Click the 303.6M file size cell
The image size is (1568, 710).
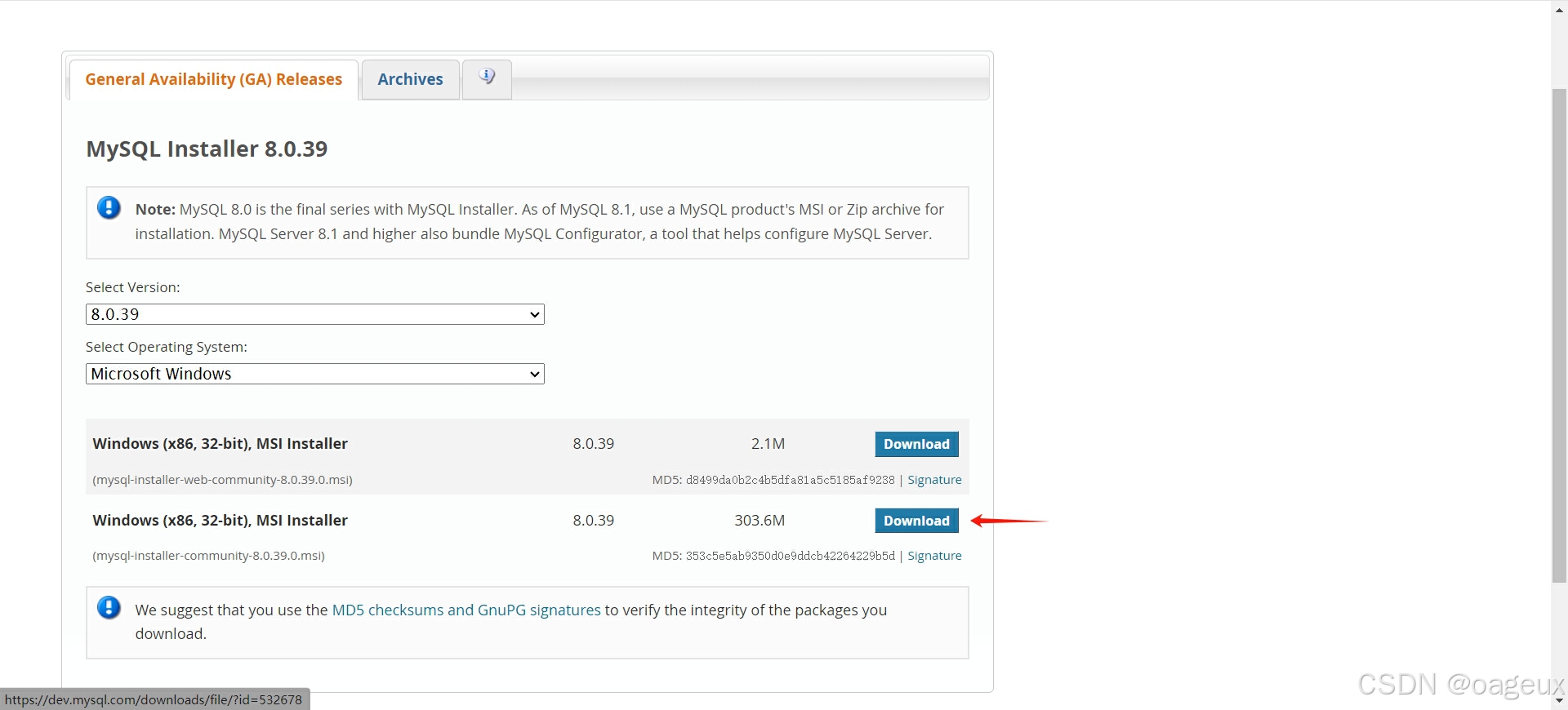click(759, 521)
